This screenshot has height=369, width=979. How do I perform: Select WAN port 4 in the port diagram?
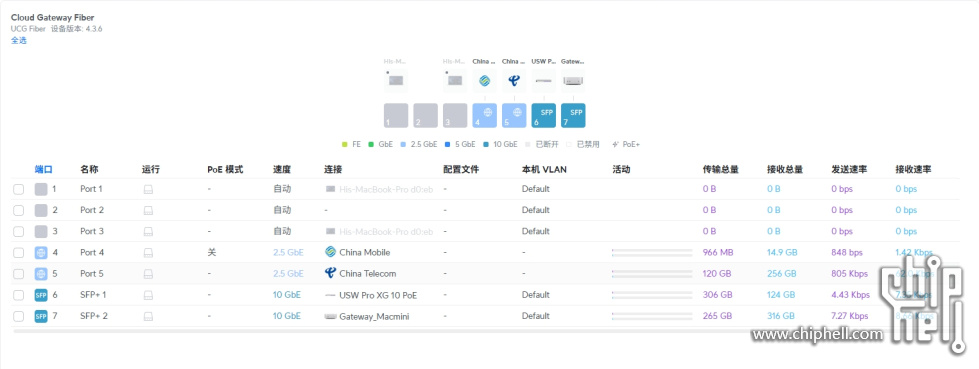(485, 116)
